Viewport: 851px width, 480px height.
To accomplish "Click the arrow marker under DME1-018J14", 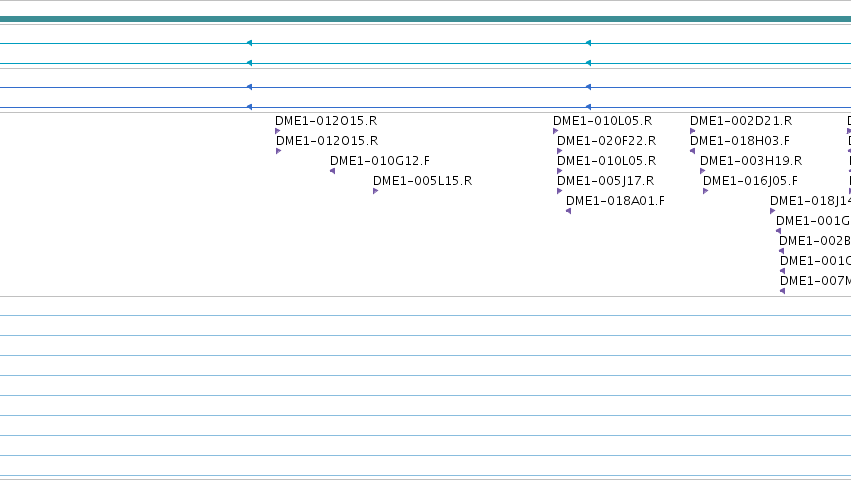I will (x=772, y=211).
